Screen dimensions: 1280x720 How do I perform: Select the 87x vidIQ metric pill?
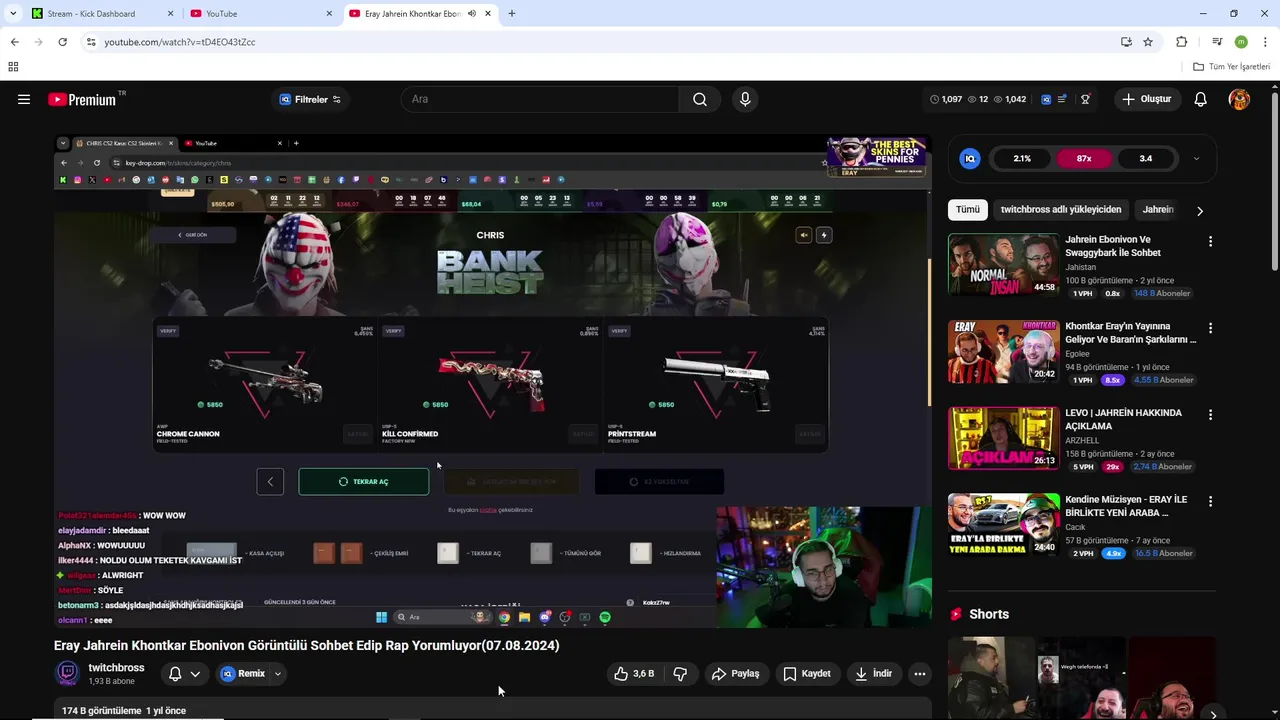click(1084, 158)
